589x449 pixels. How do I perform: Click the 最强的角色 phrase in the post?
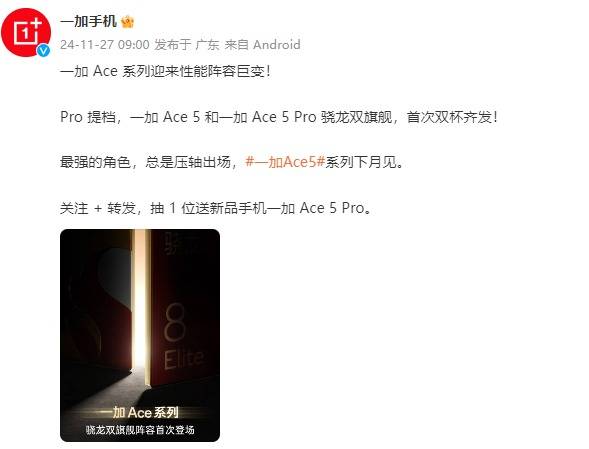[95, 162]
